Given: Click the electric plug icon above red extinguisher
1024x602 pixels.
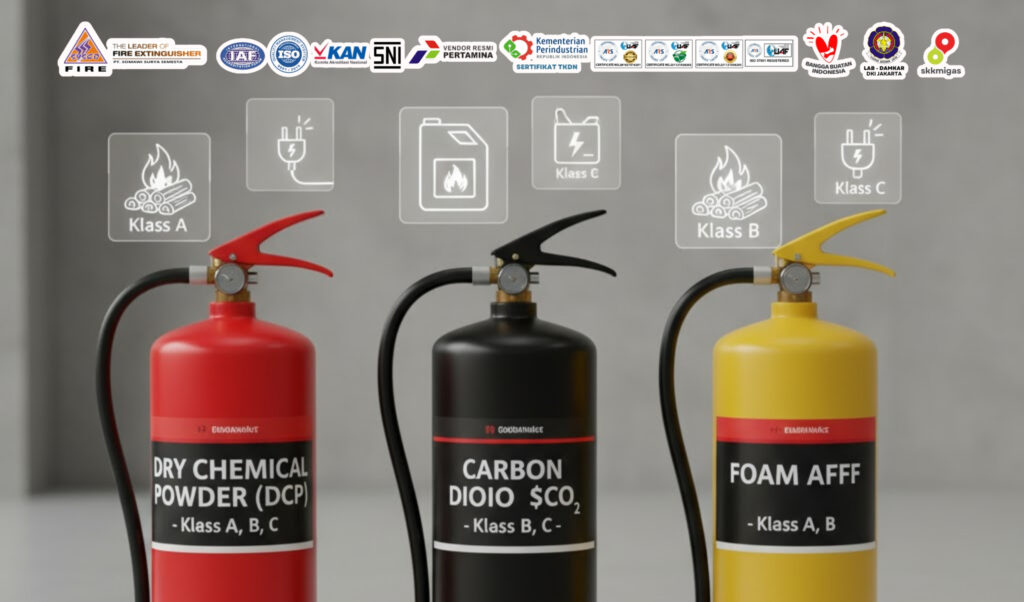Looking at the screenshot, I should pyautogui.click(x=290, y=145).
